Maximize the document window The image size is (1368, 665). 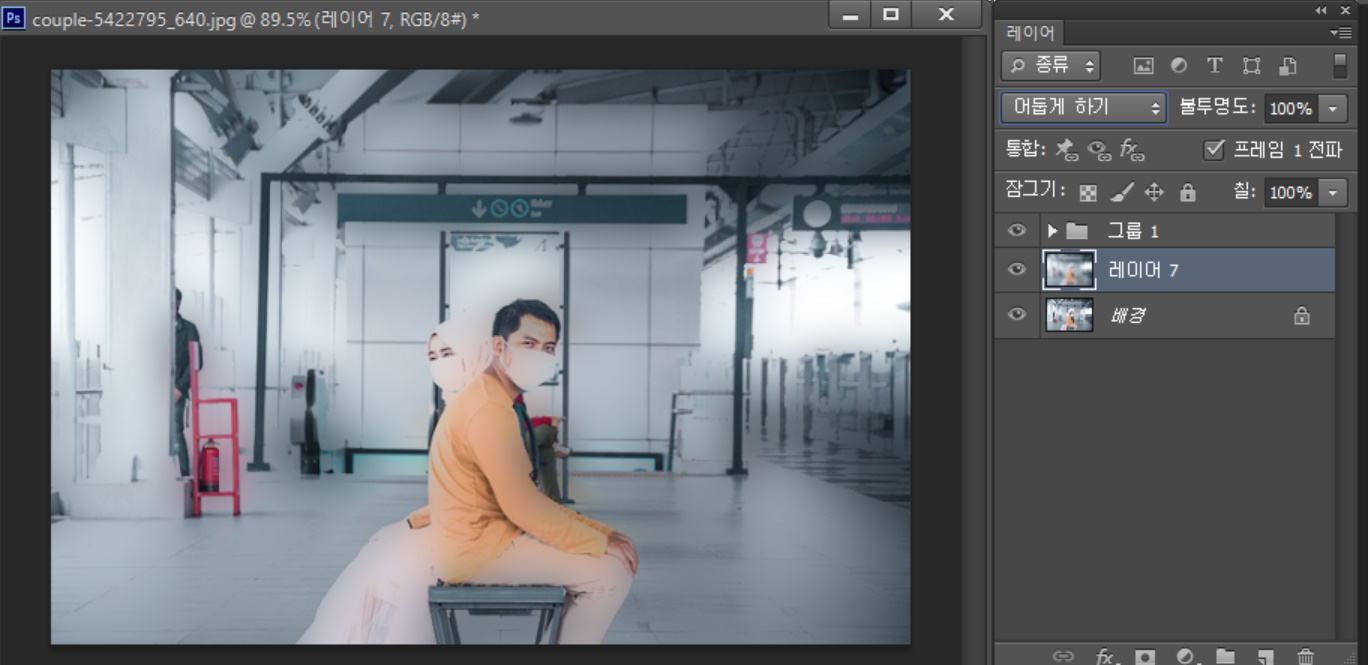click(891, 15)
